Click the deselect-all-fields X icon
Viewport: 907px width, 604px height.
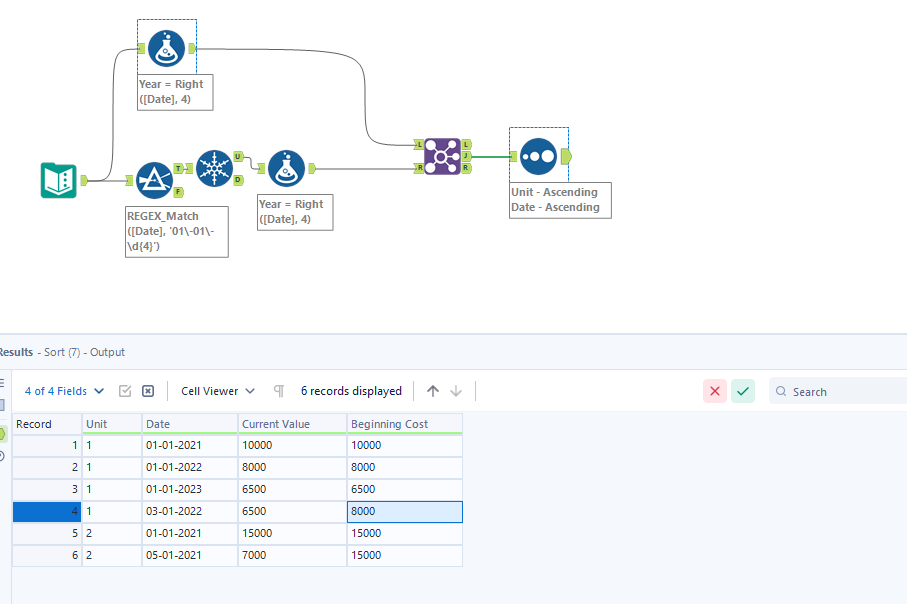coord(148,391)
